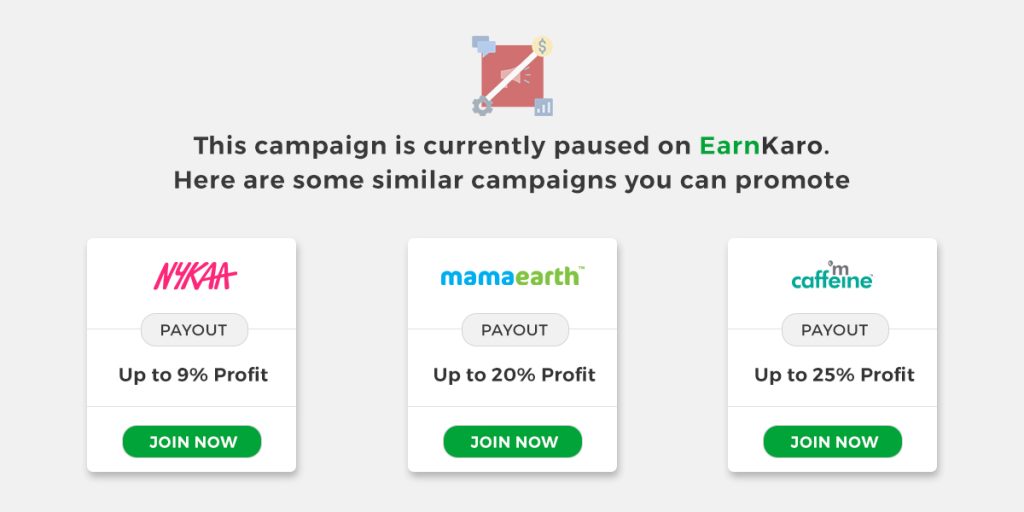Image resolution: width=1024 pixels, height=512 pixels.
Task: Join the Nykaa campaign now
Action: (x=192, y=442)
